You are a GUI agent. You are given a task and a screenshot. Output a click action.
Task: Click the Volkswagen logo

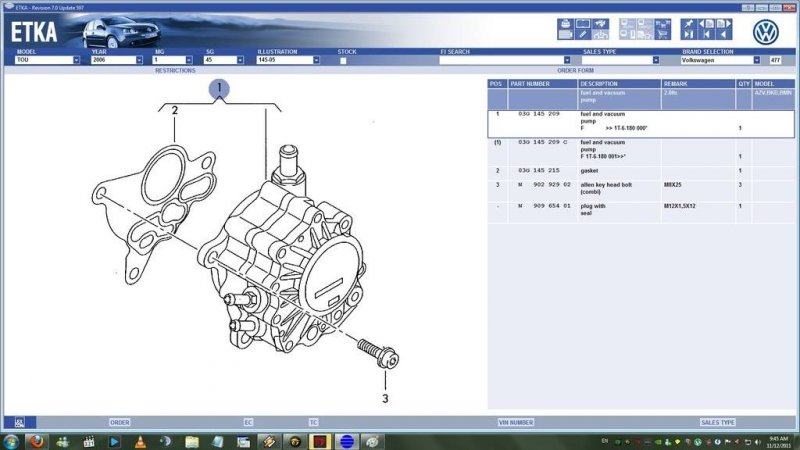pos(766,30)
